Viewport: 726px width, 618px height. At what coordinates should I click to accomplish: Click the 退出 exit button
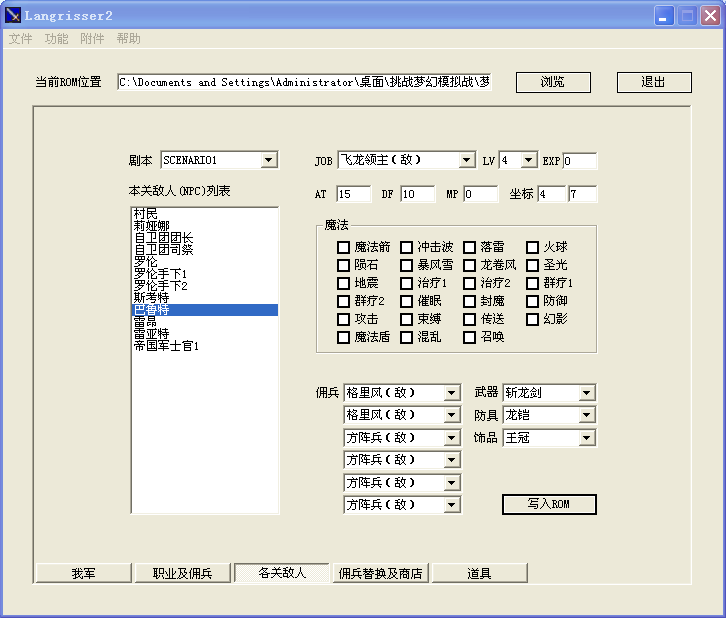[x=654, y=82]
